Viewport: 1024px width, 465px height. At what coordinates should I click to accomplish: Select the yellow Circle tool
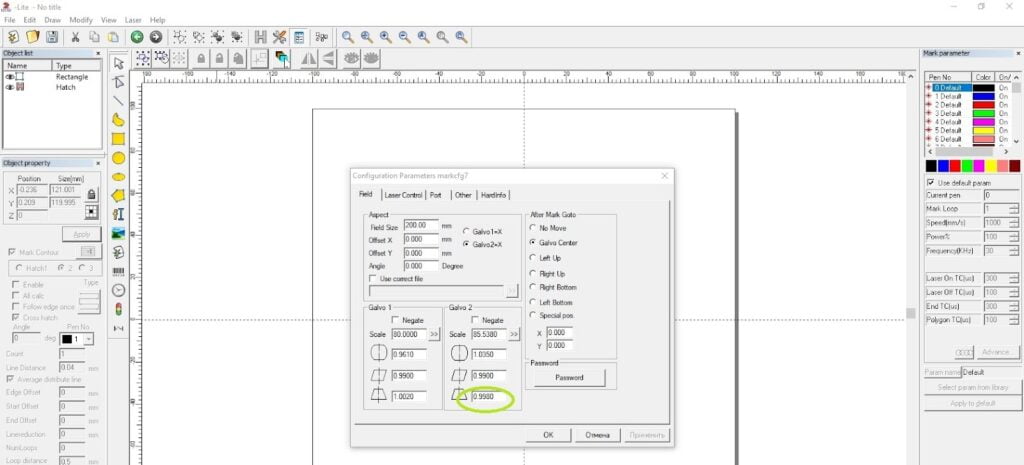tap(118, 157)
